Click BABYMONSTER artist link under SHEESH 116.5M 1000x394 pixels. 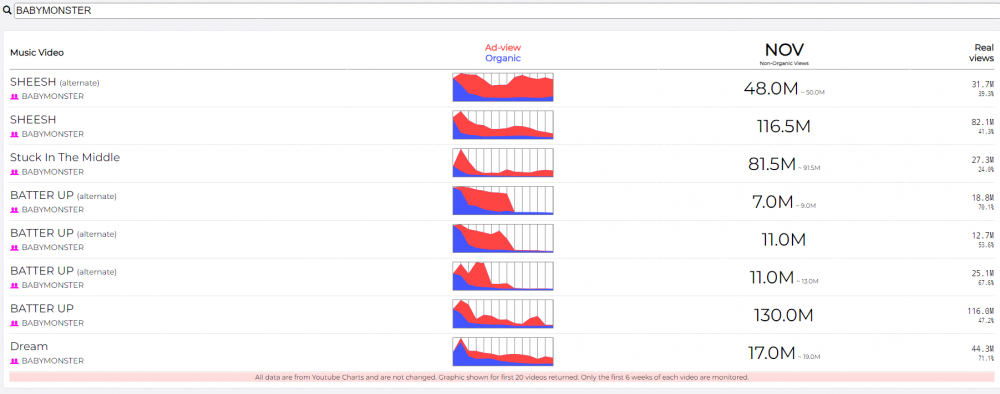52,135
